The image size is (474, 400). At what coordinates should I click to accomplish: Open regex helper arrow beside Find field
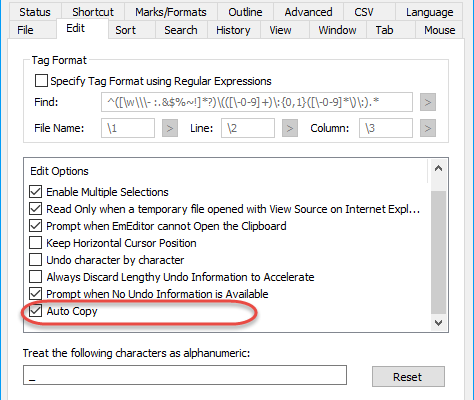[x=428, y=102]
